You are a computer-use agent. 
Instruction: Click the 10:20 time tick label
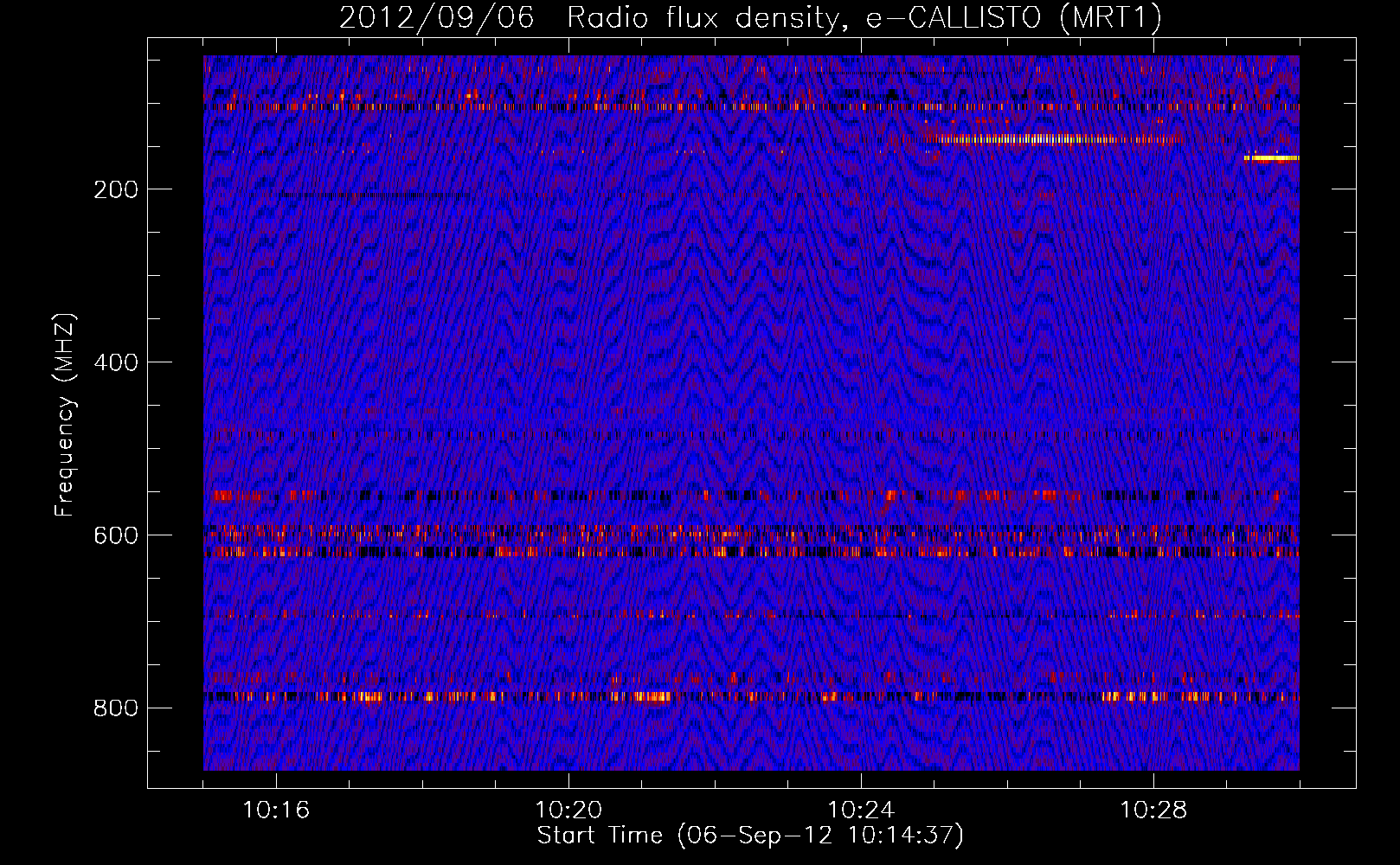point(568,811)
